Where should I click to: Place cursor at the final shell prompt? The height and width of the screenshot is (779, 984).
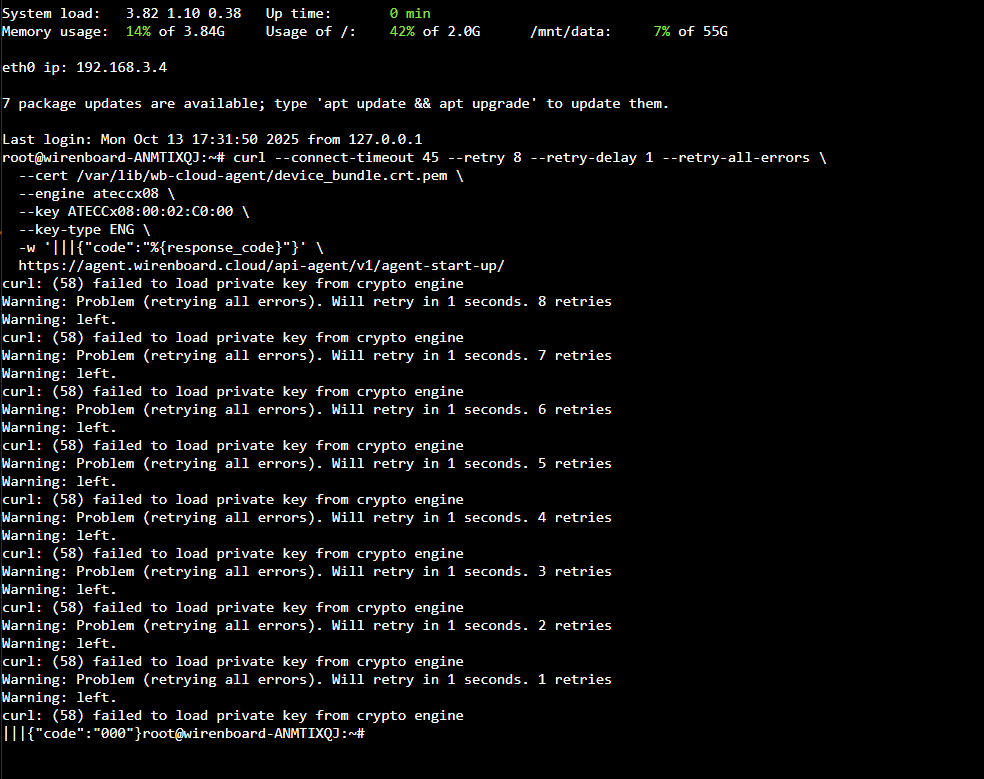coord(367,734)
